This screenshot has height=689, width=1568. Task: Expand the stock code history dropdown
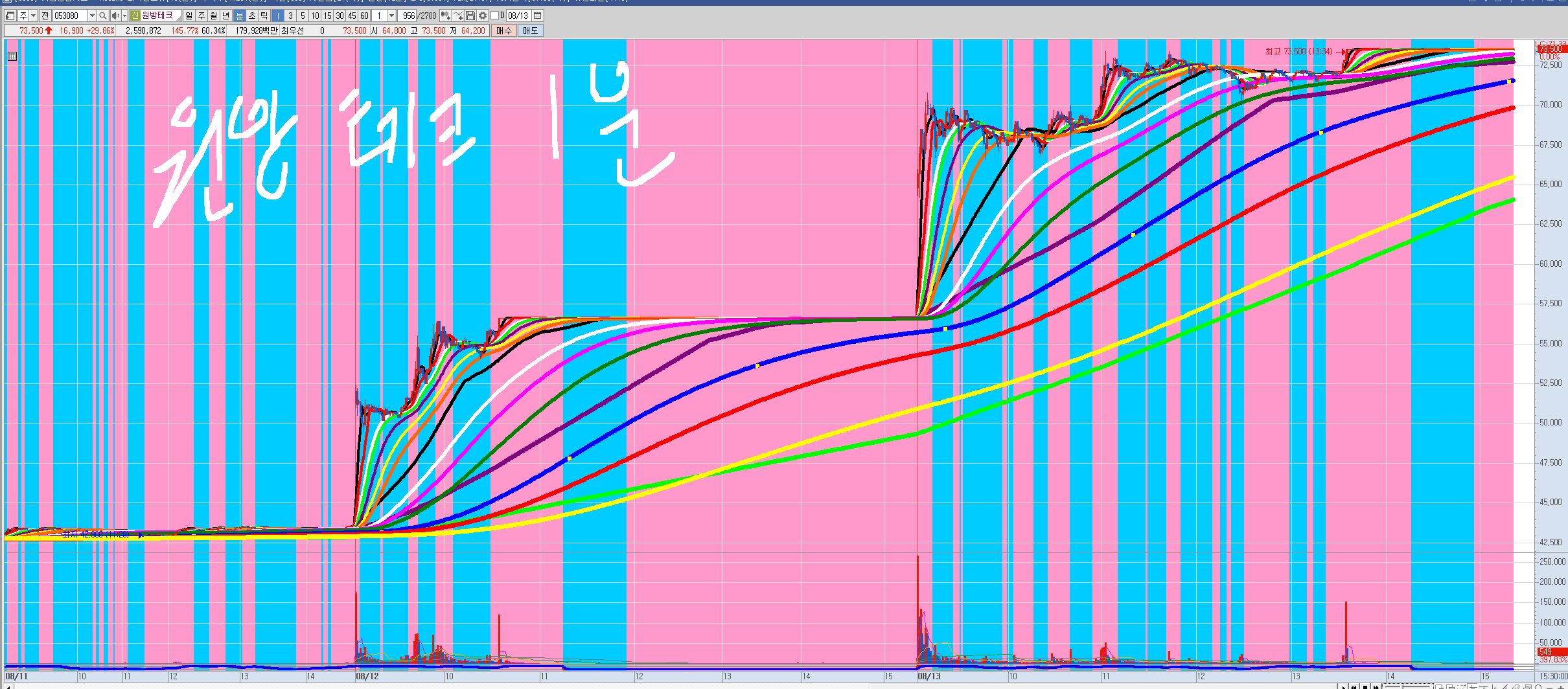click(92, 16)
